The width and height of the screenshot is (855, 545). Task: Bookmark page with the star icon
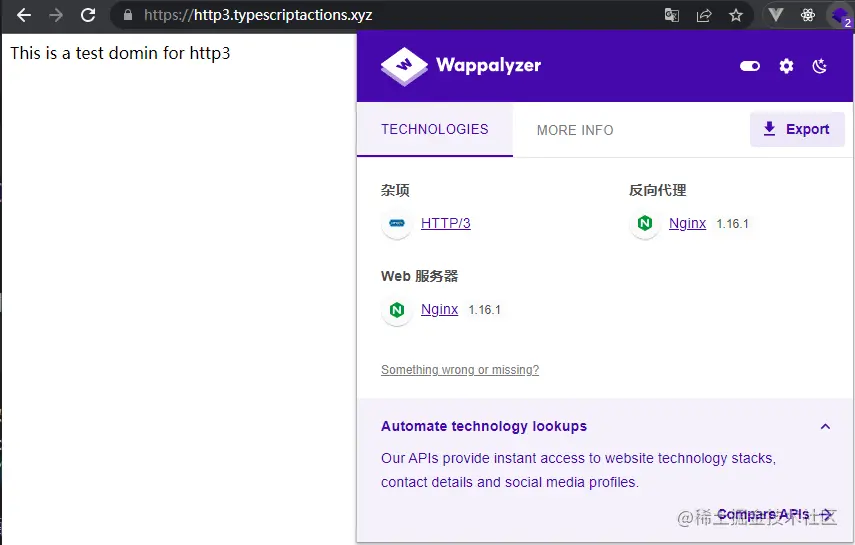736,15
